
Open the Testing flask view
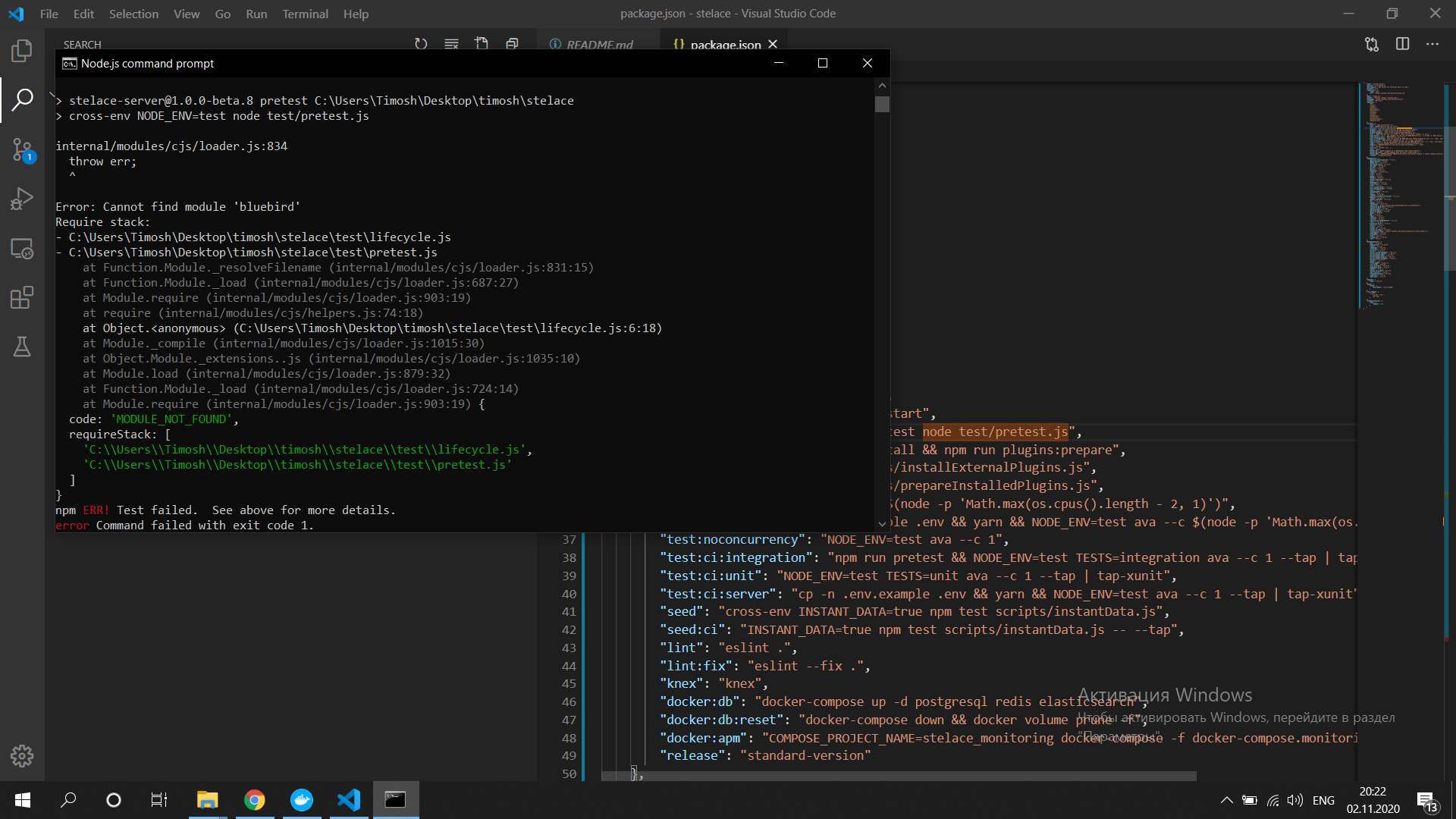pos(22,347)
